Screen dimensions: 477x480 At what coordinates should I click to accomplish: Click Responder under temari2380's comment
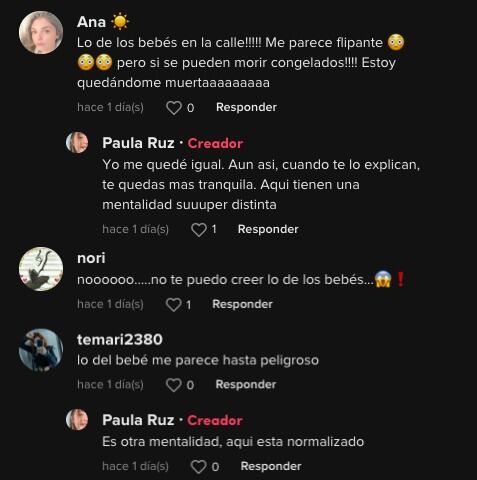246,385
